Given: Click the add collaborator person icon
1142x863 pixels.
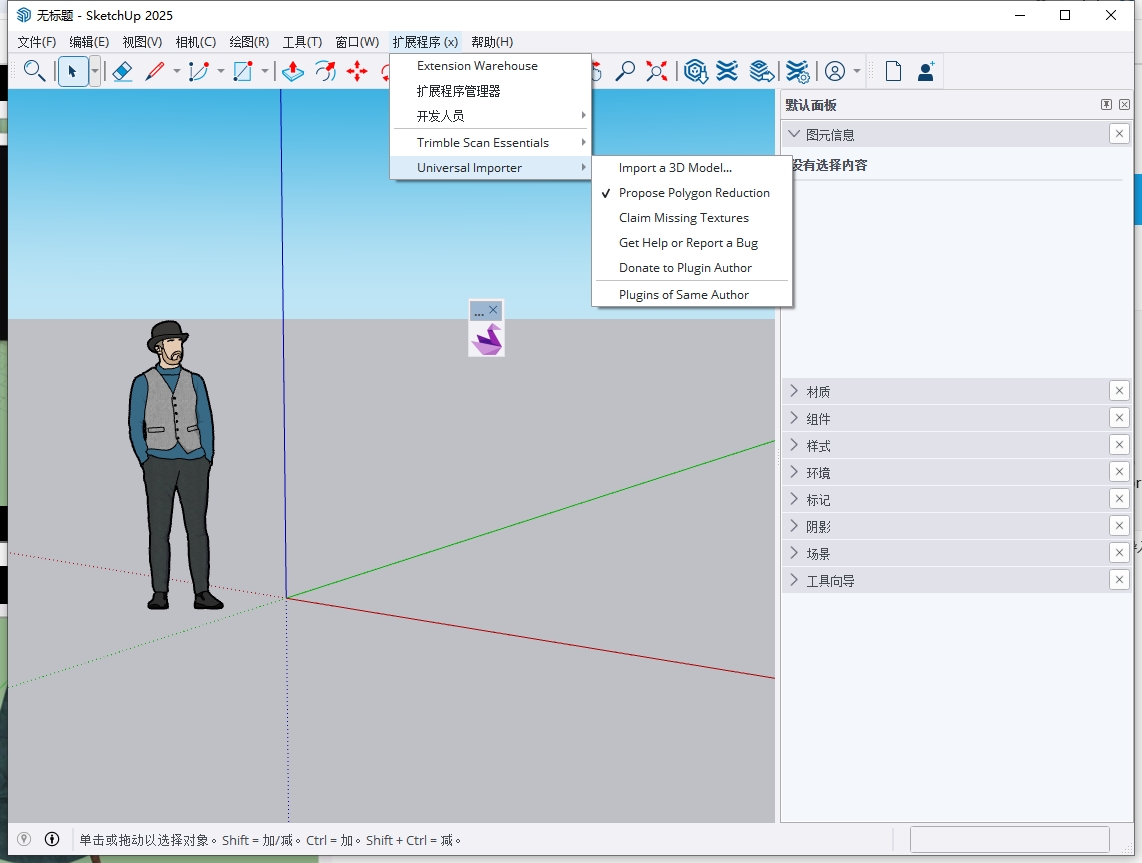Looking at the screenshot, I should click(x=926, y=71).
